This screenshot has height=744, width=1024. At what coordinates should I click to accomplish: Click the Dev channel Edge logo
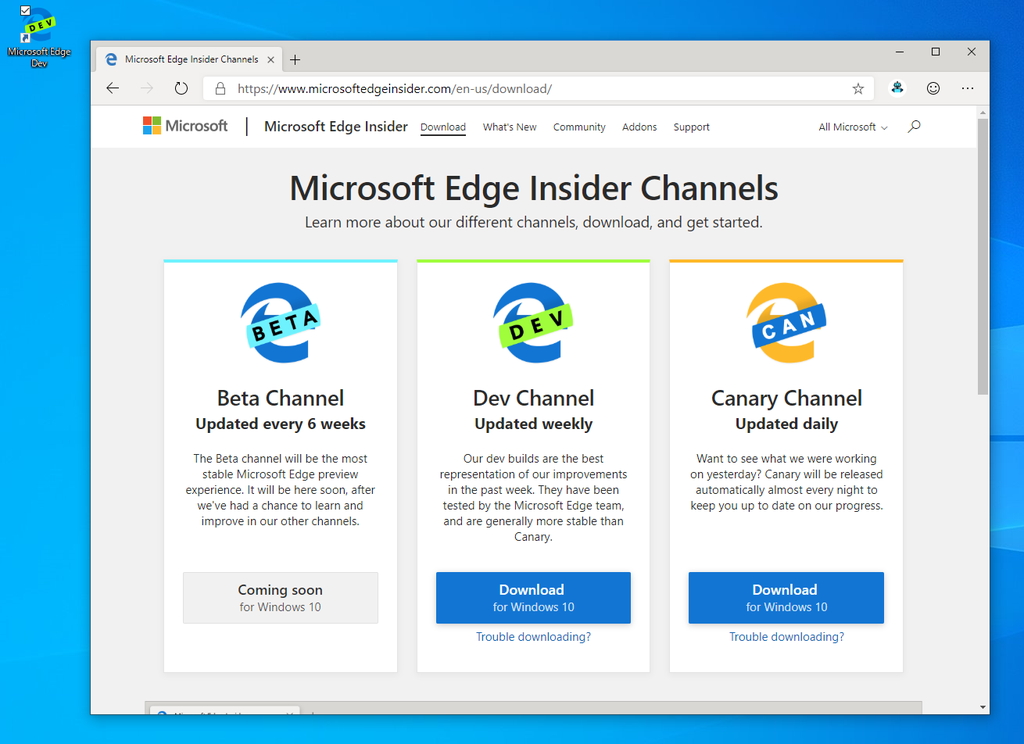click(x=533, y=320)
